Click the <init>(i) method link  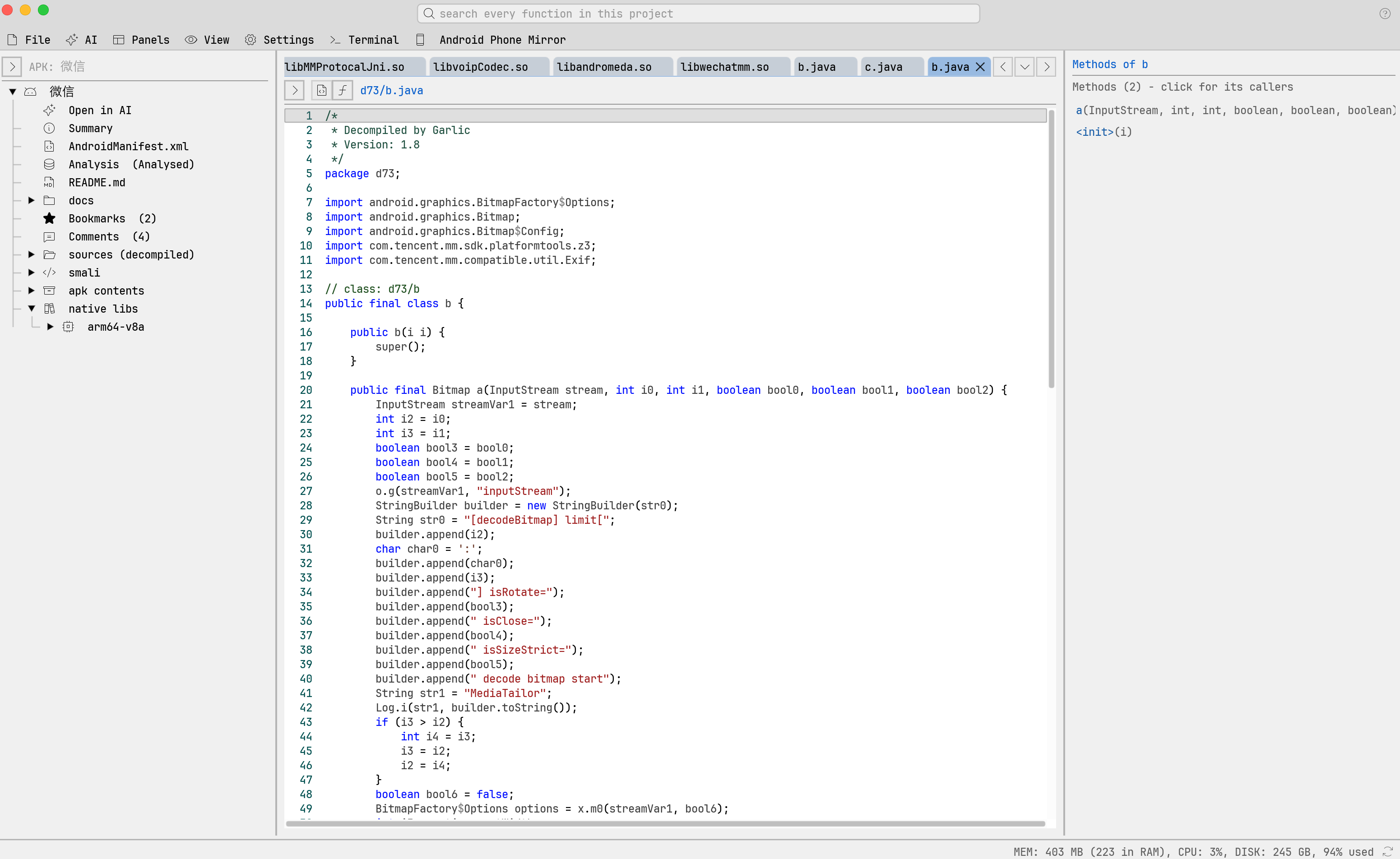(x=1104, y=132)
